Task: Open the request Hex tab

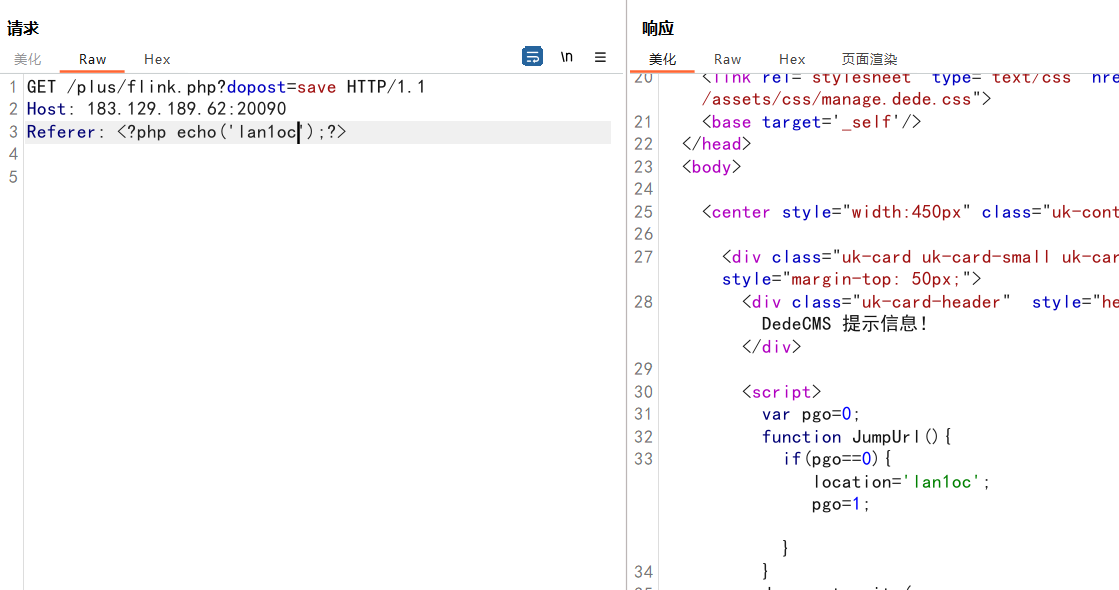Action: 157,59
